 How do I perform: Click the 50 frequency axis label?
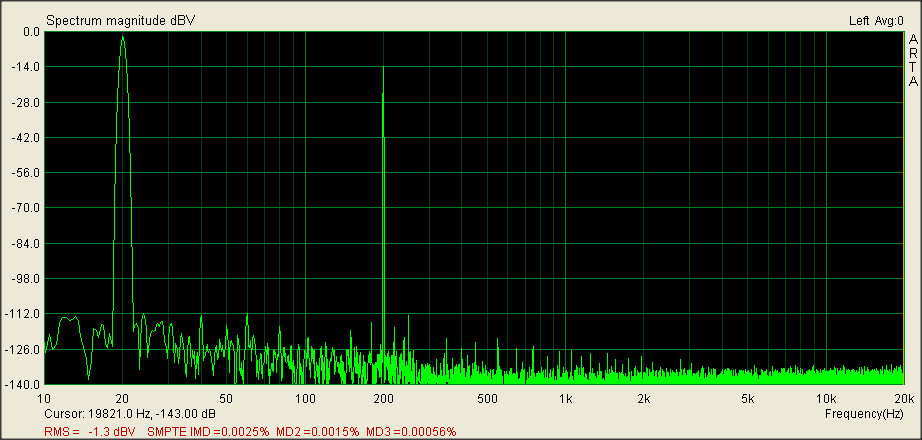click(x=226, y=399)
